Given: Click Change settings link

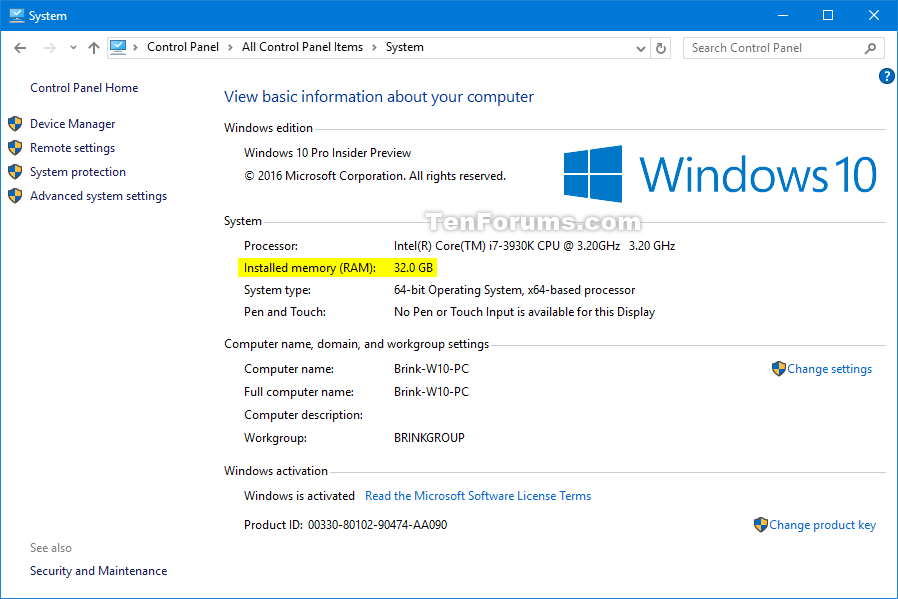Looking at the screenshot, I should click(829, 369).
